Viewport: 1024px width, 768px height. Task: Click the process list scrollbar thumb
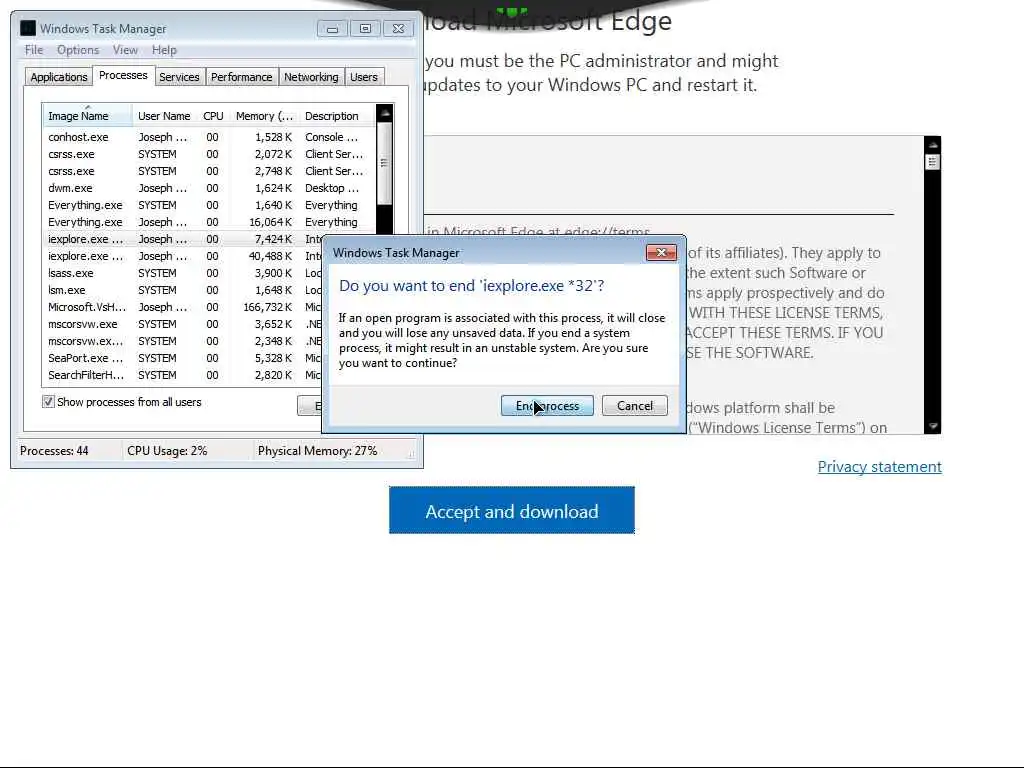coord(385,163)
